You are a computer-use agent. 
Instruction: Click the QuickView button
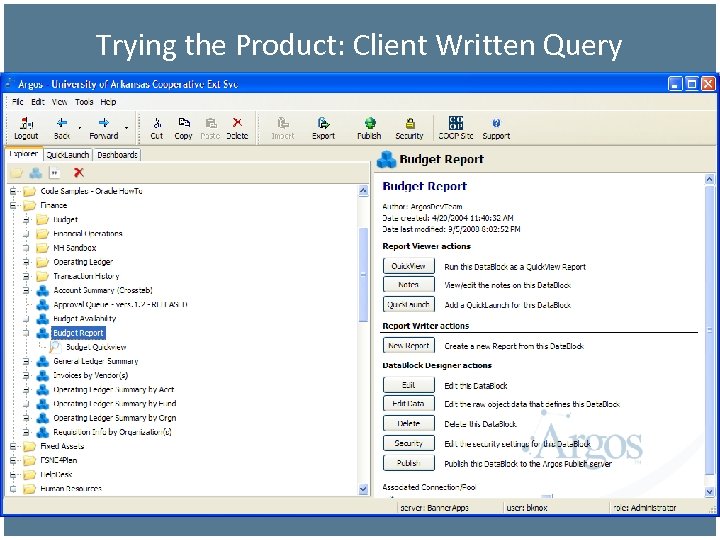[409, 266]
